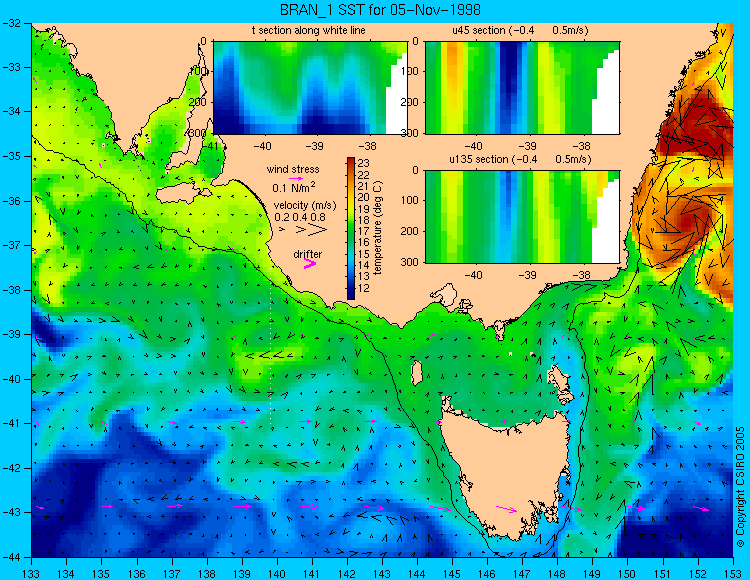Click the -41 latitude label on main axis
This screenshot has height=580, width=750.
coord(12,424)
